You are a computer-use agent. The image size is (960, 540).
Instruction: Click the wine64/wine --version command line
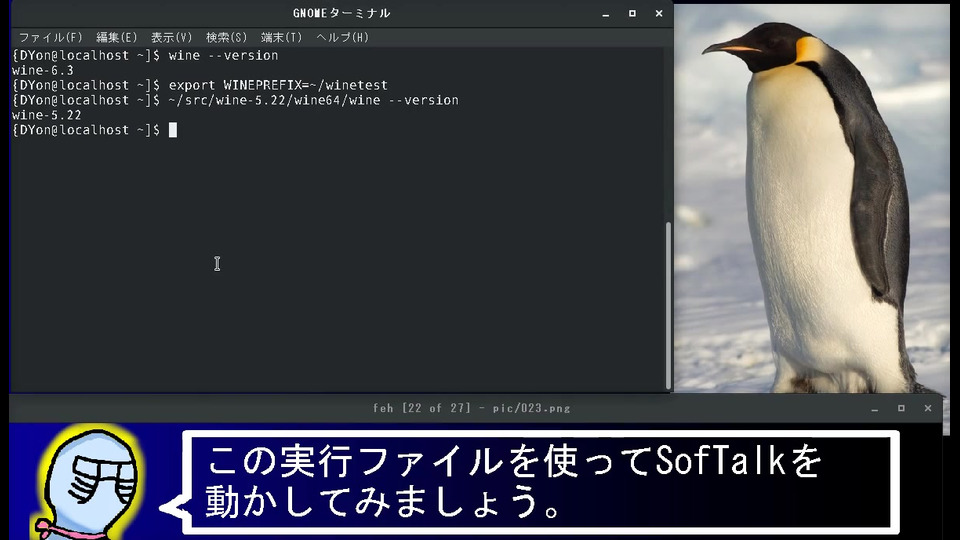pos(235,100)
